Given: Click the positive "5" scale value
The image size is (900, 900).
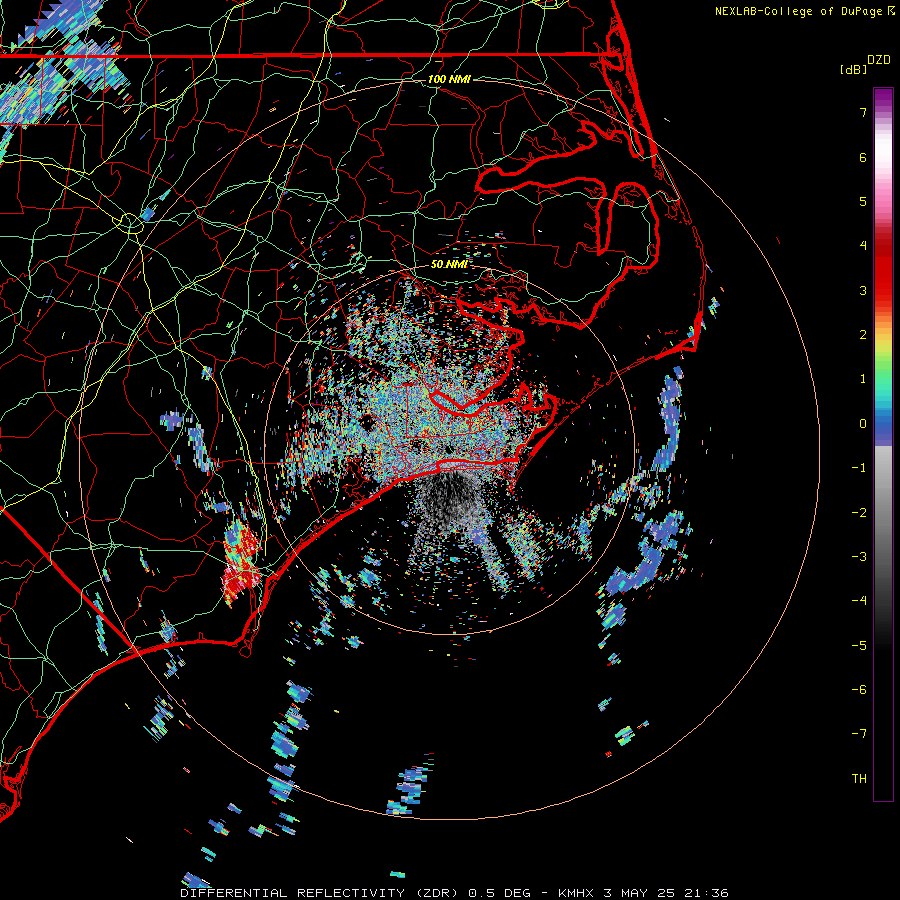Looking at the screenshot, I should (x=863, y=201).
